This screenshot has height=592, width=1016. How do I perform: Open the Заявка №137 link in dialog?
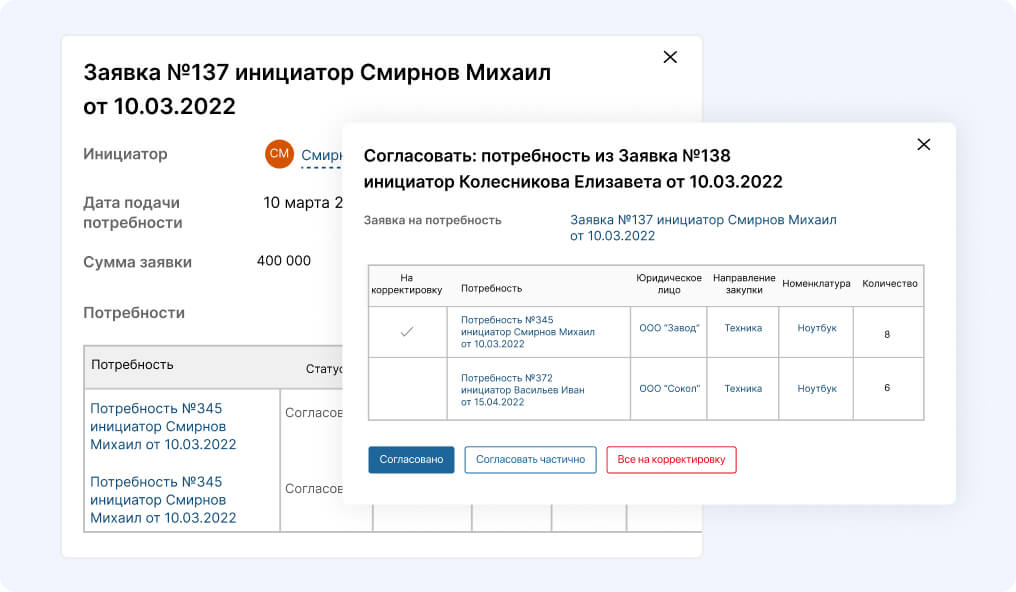tap(702, 228)
